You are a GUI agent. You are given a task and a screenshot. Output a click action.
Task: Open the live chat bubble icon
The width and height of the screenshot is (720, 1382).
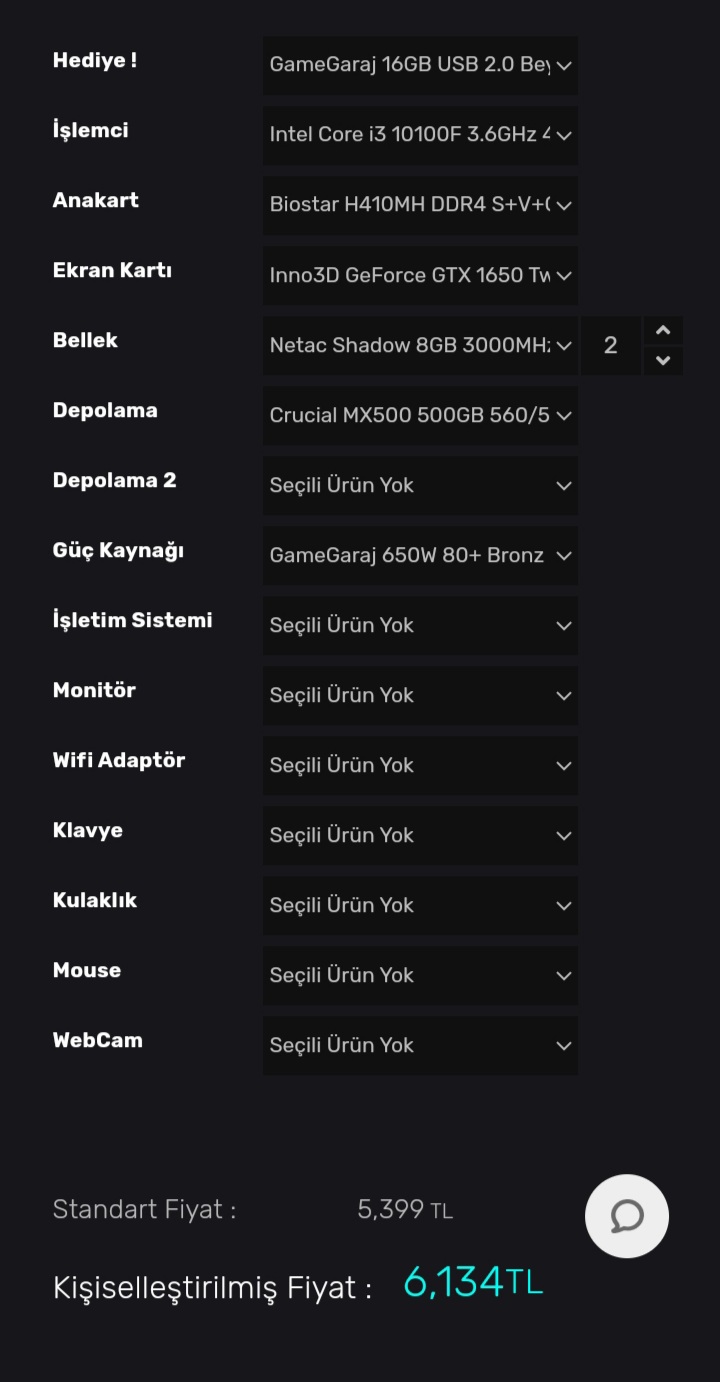pos(627,1216)
